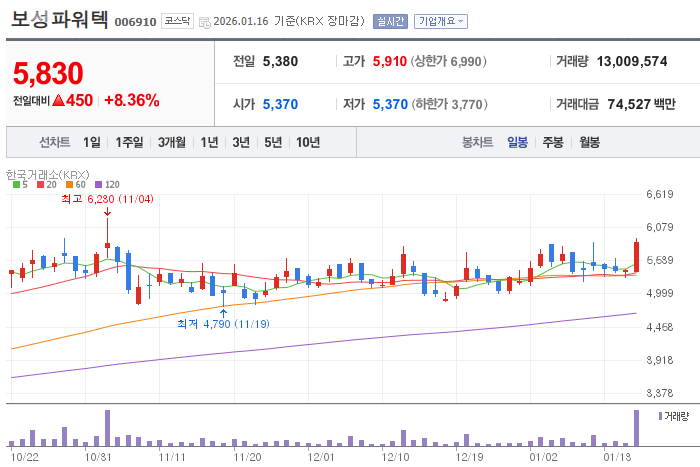Image resolution: width=700 pixels, height=467 pixels.
Task: Click the purple 120-day moving average swatch
Action: 99,184
